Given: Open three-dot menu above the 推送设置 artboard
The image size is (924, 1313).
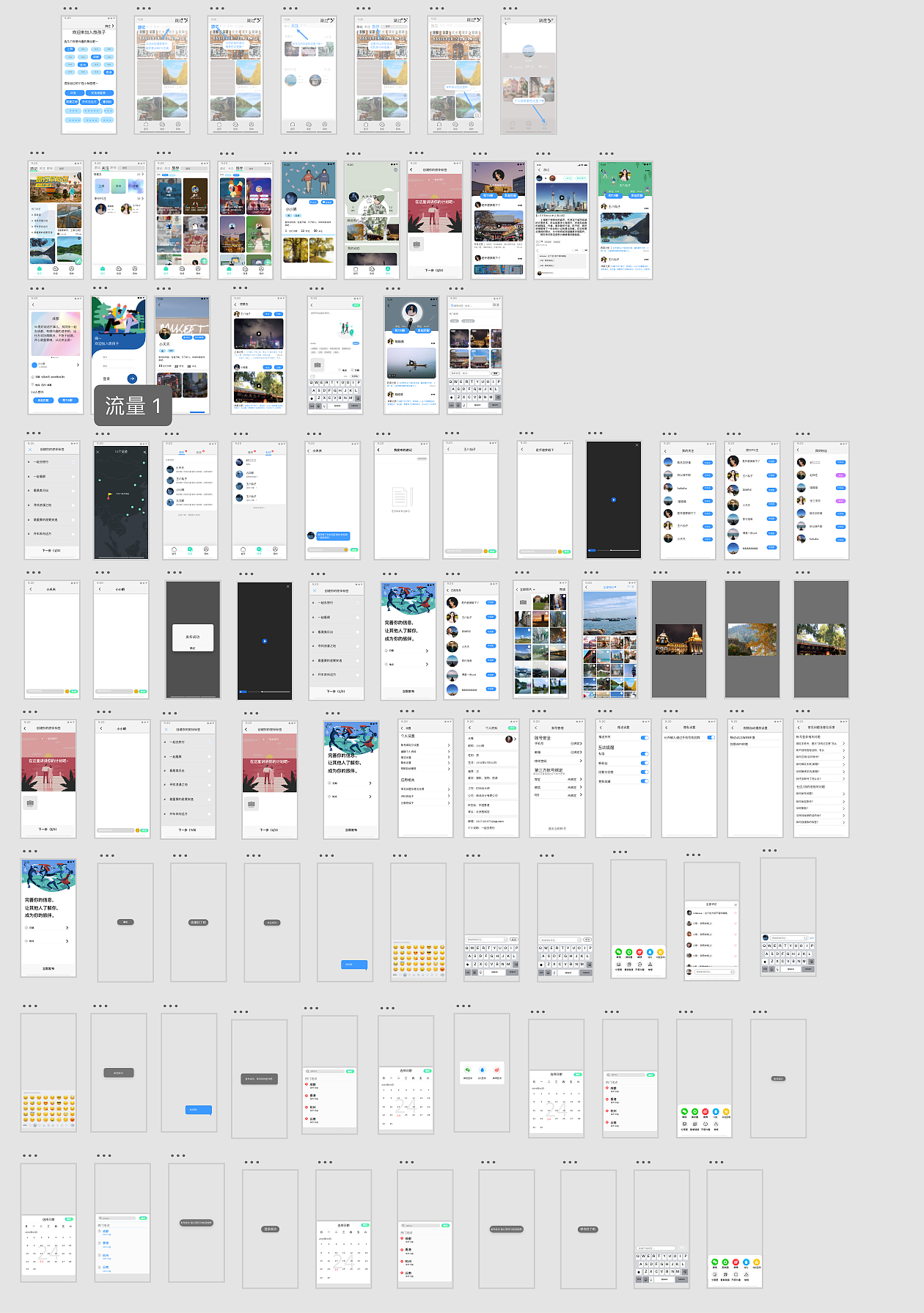Looking at the screenshot, I should [605, 711].
